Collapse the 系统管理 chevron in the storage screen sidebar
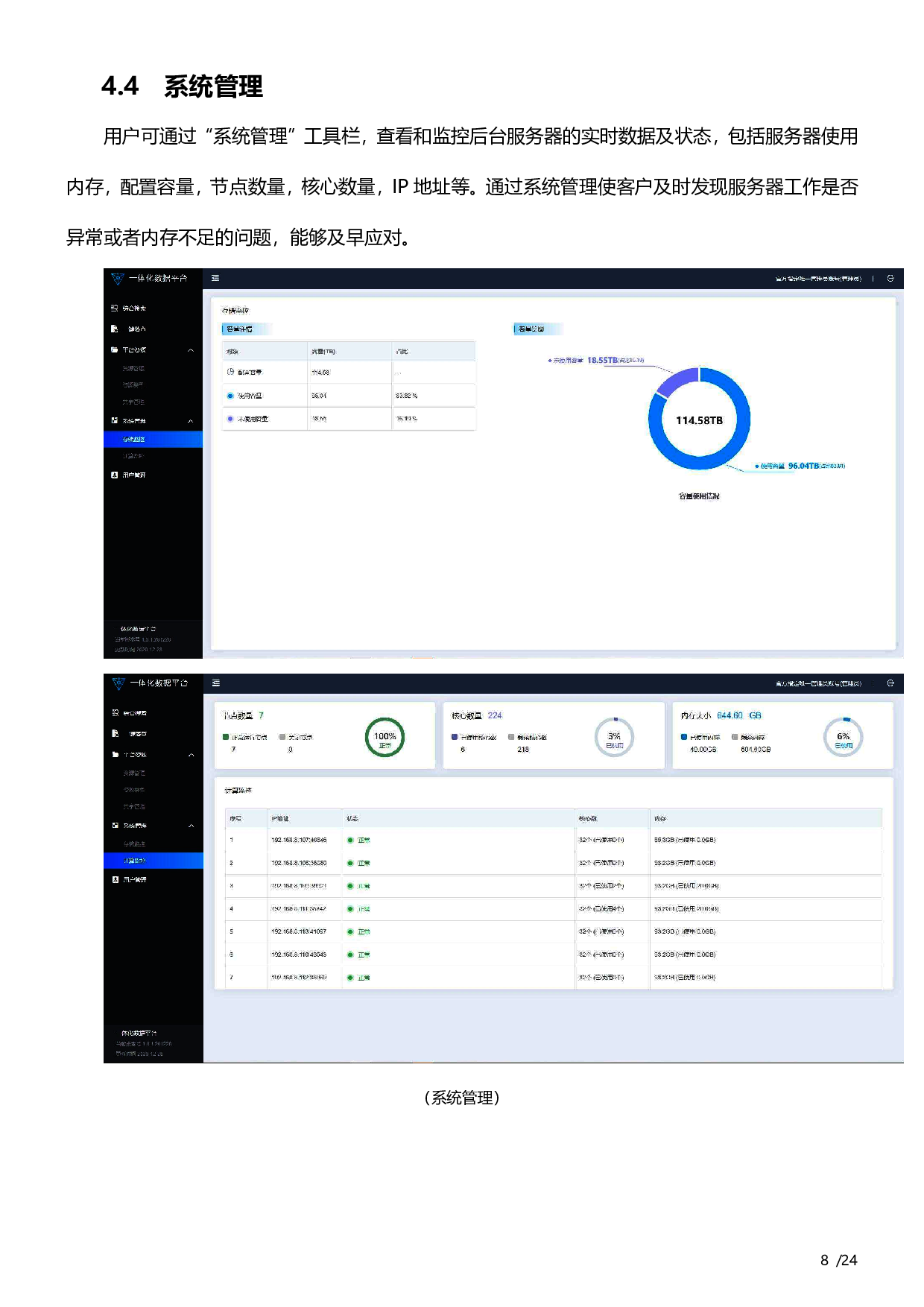 191,421
